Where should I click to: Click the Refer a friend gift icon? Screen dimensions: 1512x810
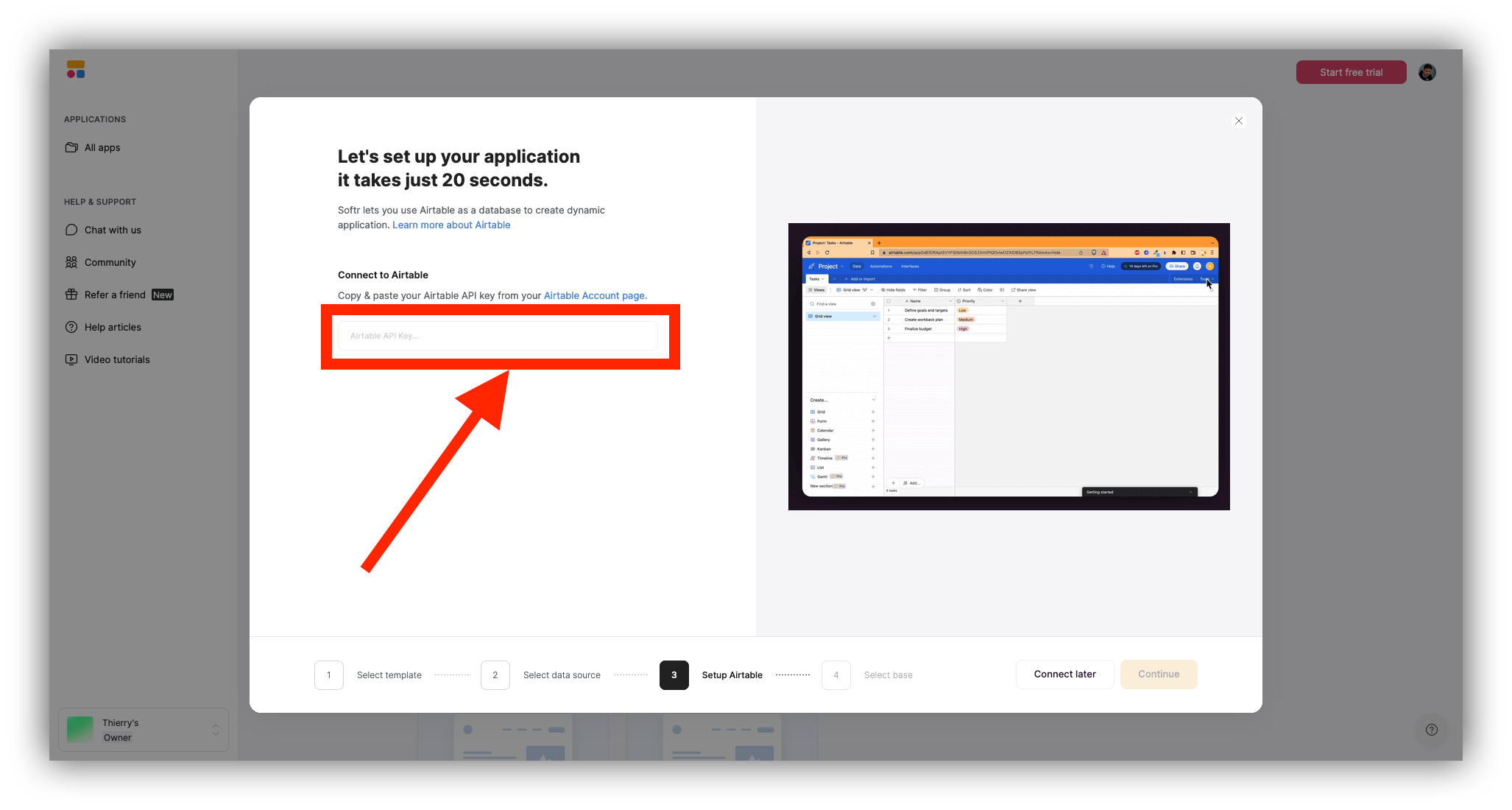(72, 294)
